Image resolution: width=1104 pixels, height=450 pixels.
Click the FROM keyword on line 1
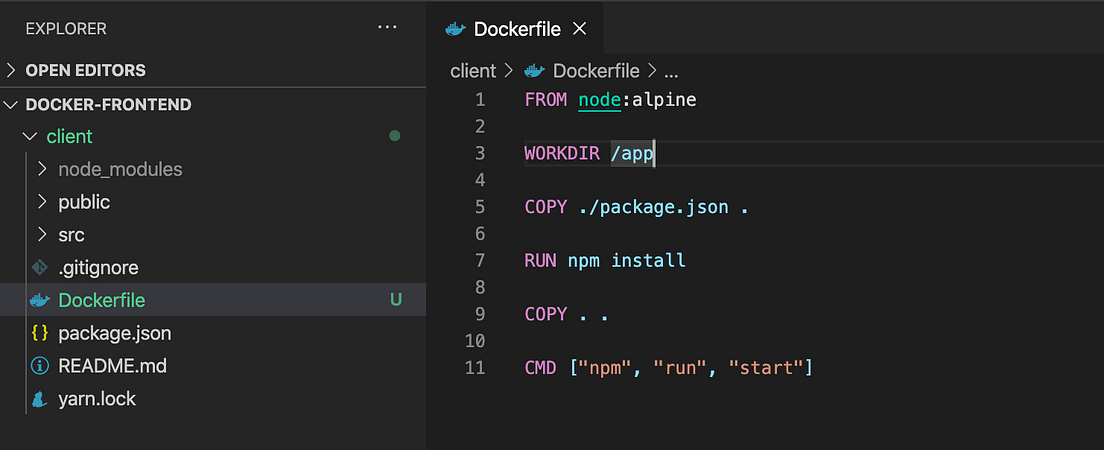click(546, 100)
